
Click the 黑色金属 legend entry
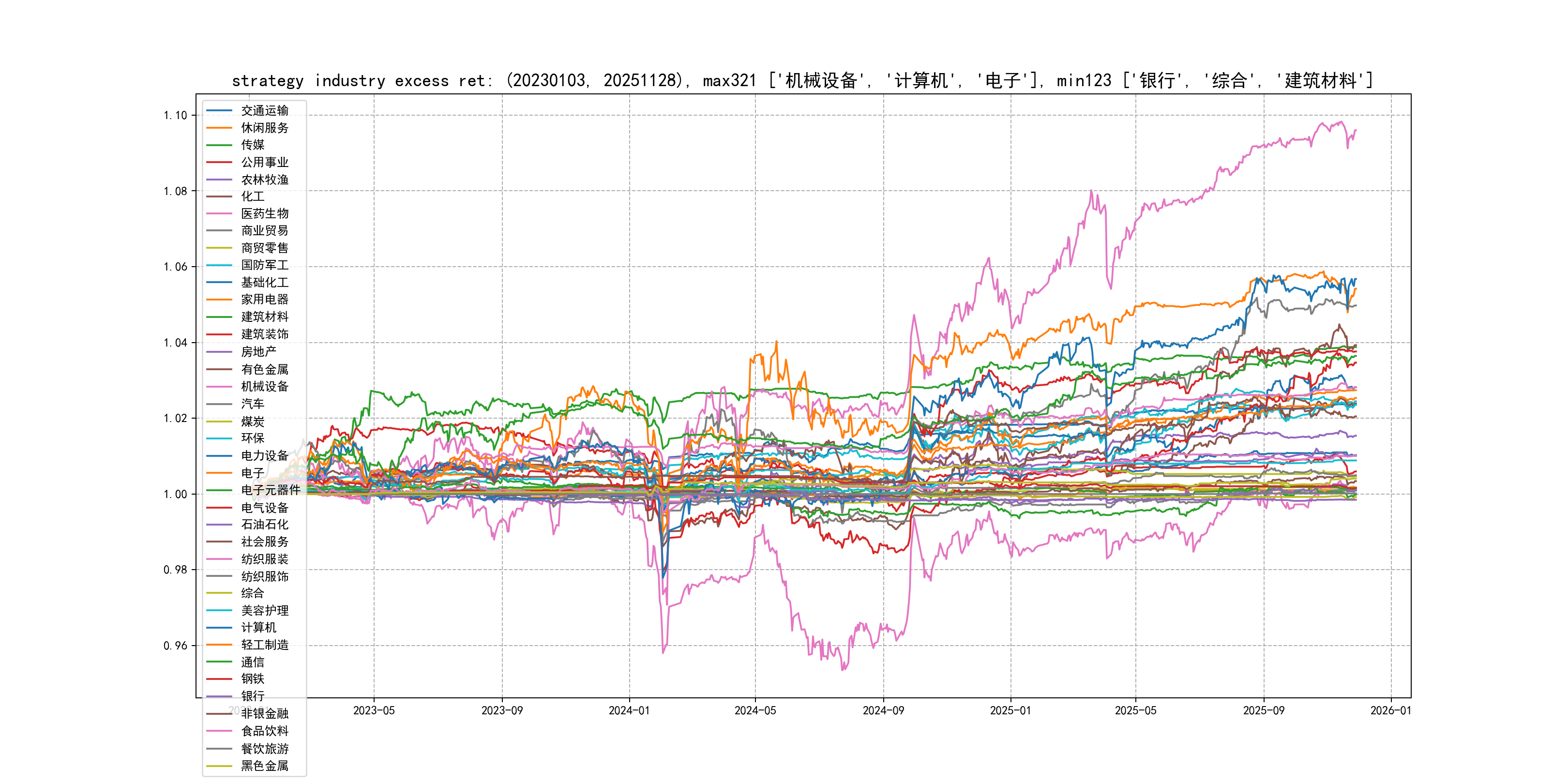pos(264,766)
